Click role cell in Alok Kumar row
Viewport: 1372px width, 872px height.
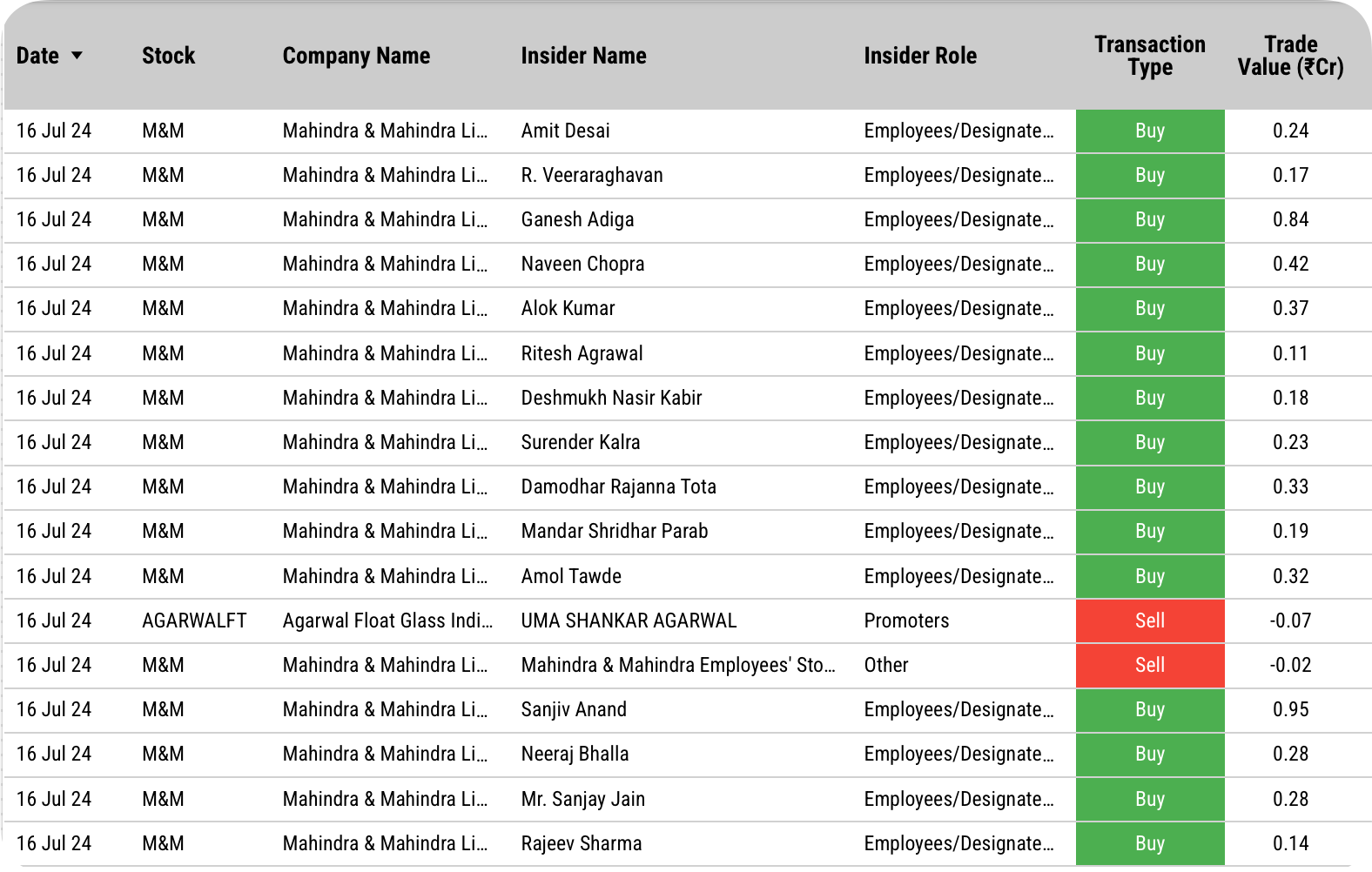[958, 308]
